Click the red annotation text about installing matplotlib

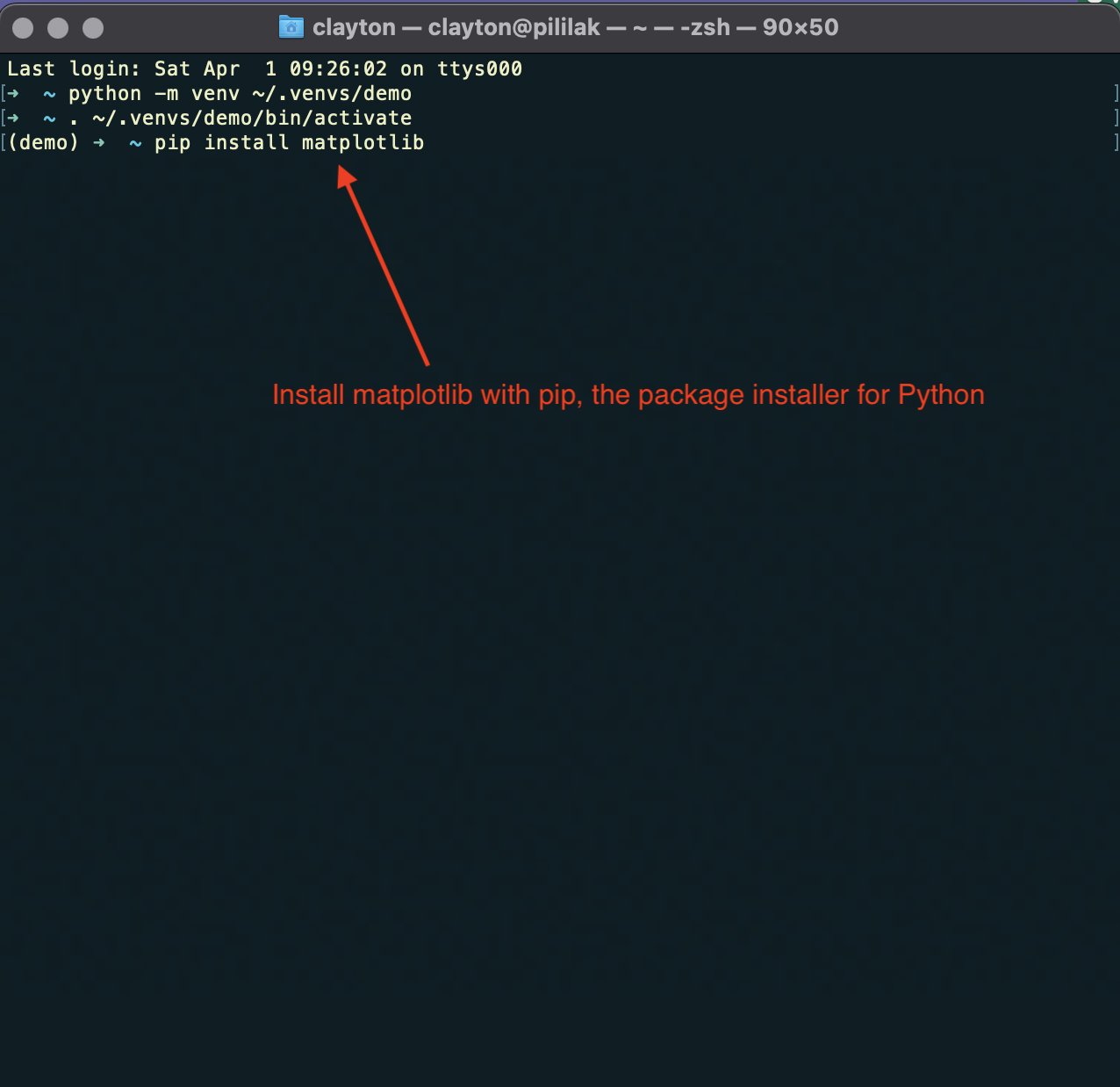[x=628, y=395]
